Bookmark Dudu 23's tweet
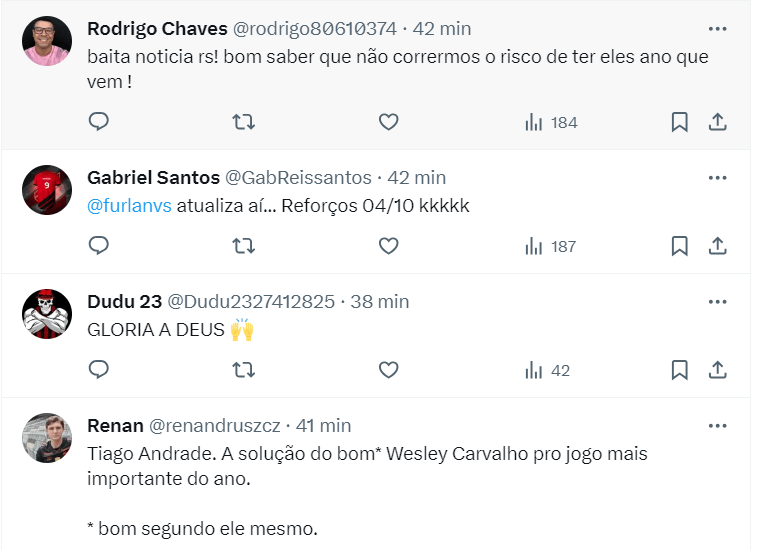 tap(679, 370)
